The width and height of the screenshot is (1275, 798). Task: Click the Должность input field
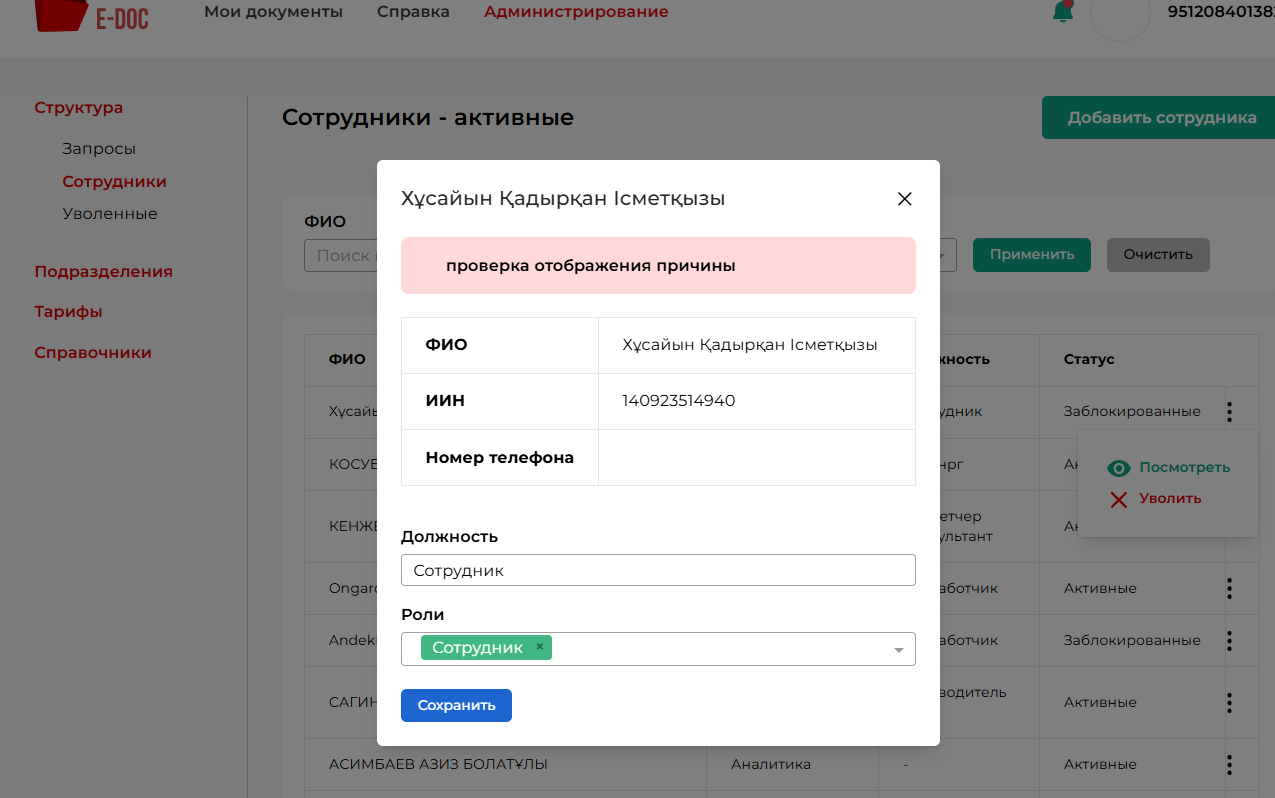click(658, 570)
